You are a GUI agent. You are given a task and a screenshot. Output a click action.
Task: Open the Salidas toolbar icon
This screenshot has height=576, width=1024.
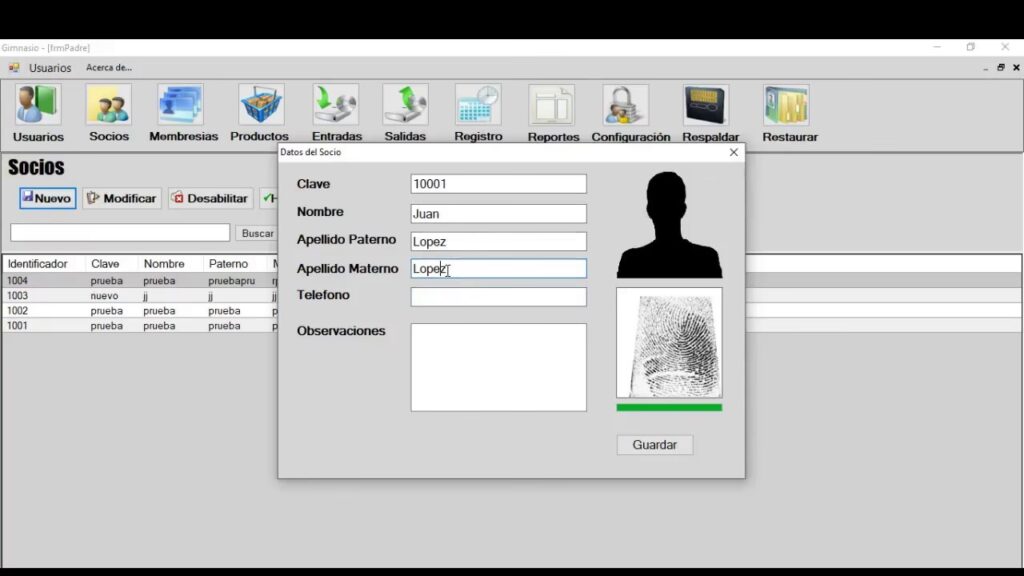[x=405, y=106]
